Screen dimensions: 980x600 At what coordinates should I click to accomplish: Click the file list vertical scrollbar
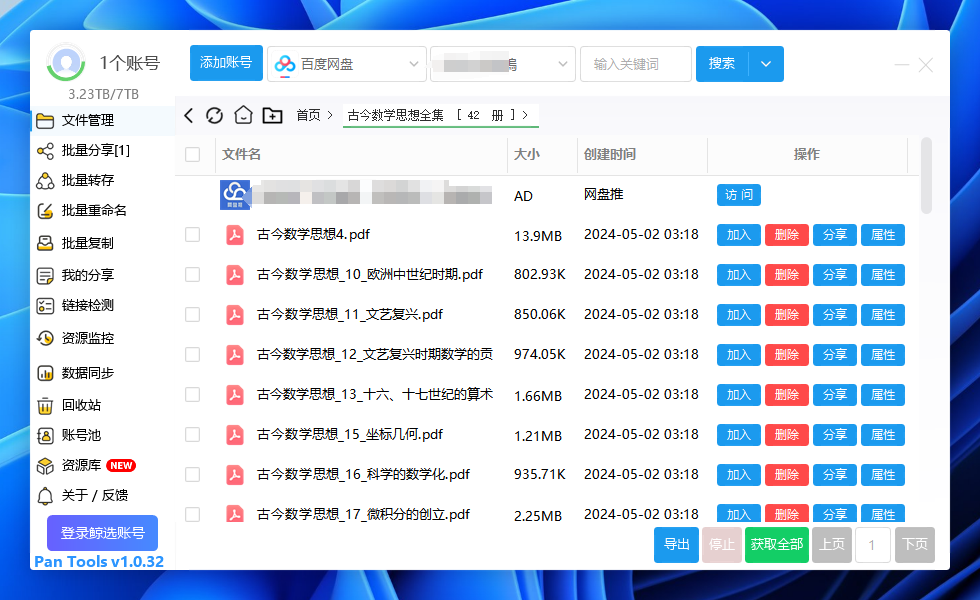(x=926, y=176)
